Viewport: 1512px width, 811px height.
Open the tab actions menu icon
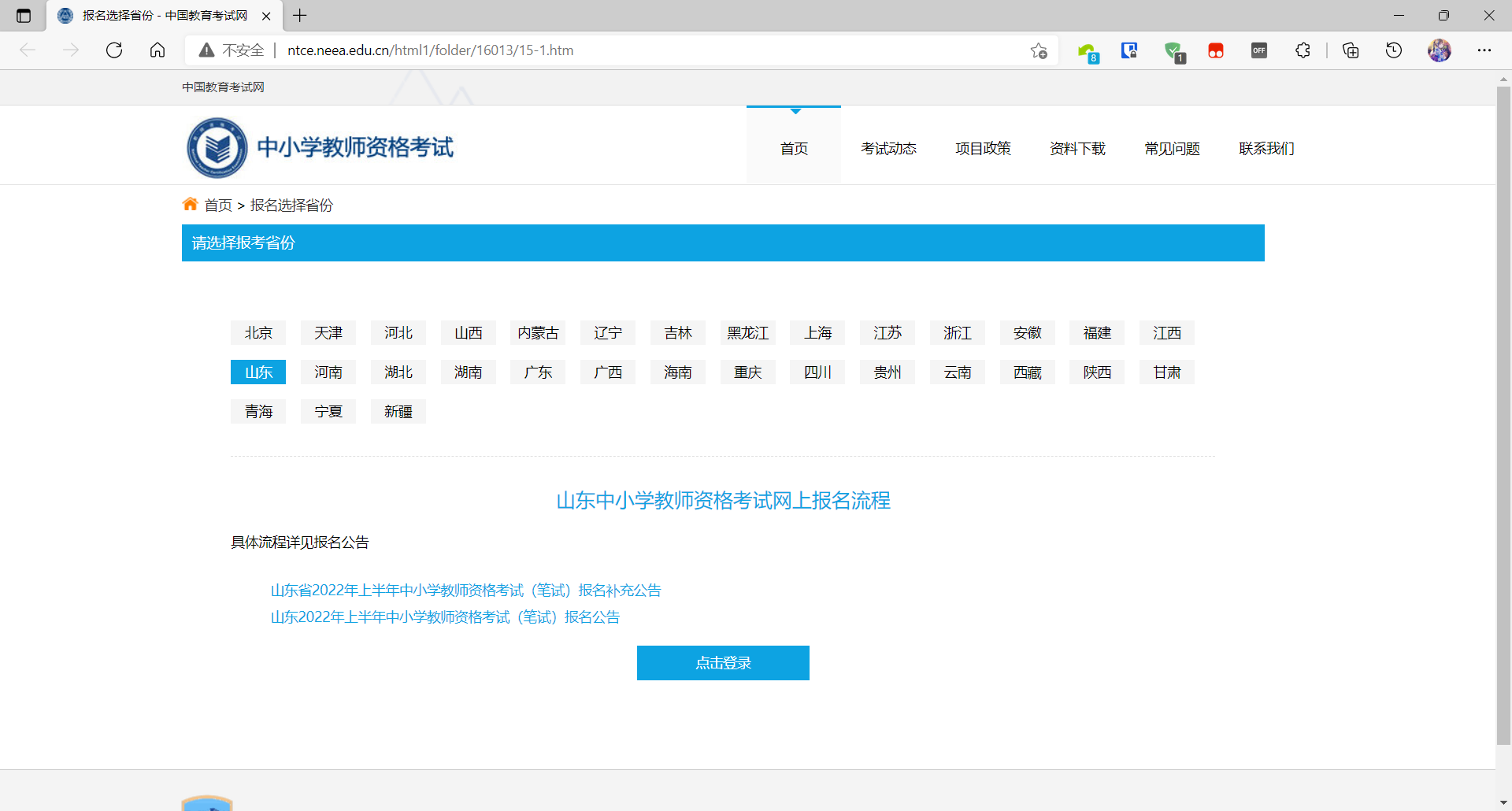24,16
